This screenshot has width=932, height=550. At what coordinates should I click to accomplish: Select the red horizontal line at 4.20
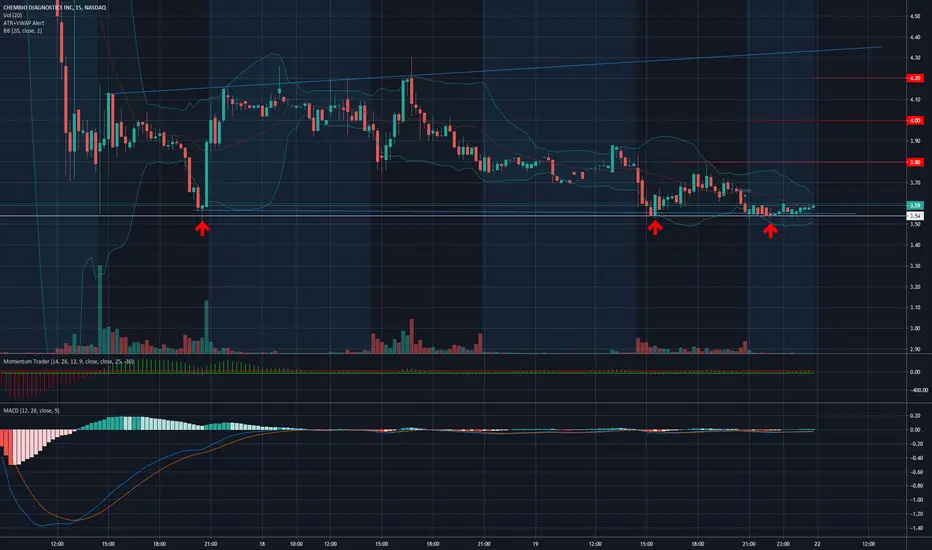860,78
